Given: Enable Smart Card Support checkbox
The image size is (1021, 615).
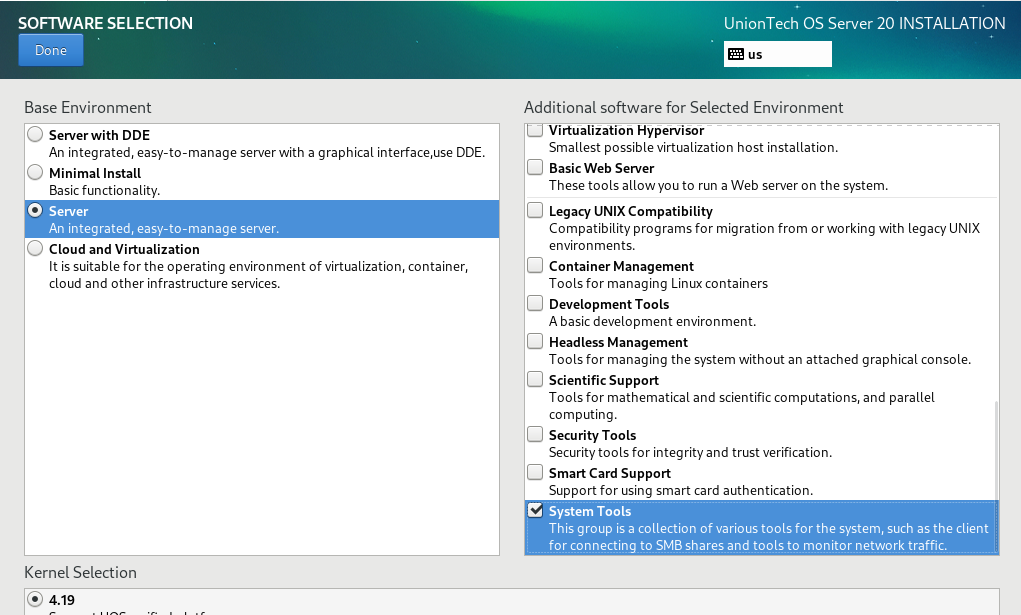Looking at the screenshot, I should pyautogui.click(x=535, y=472).
